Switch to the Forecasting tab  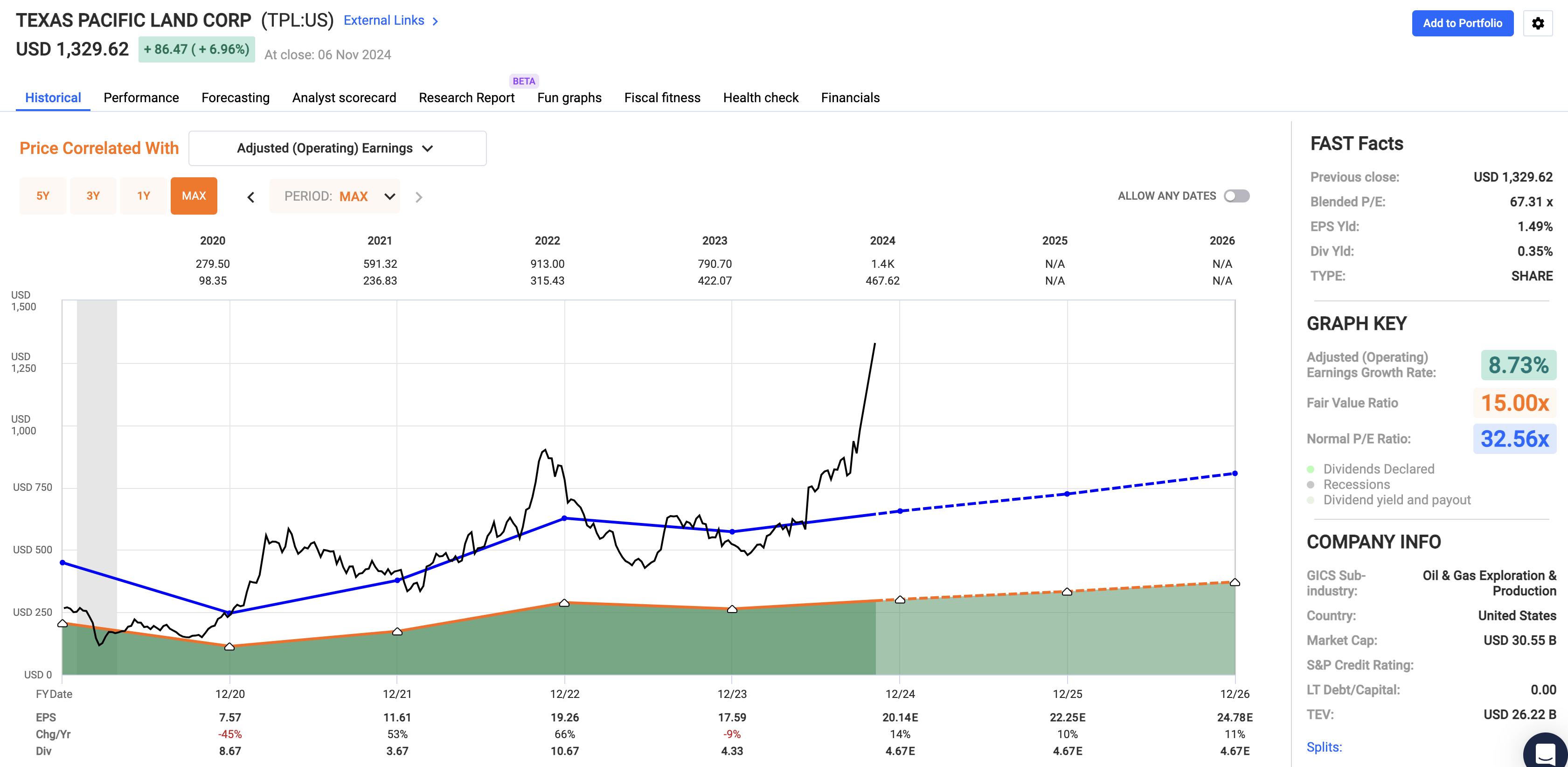(x=236, y=98)
